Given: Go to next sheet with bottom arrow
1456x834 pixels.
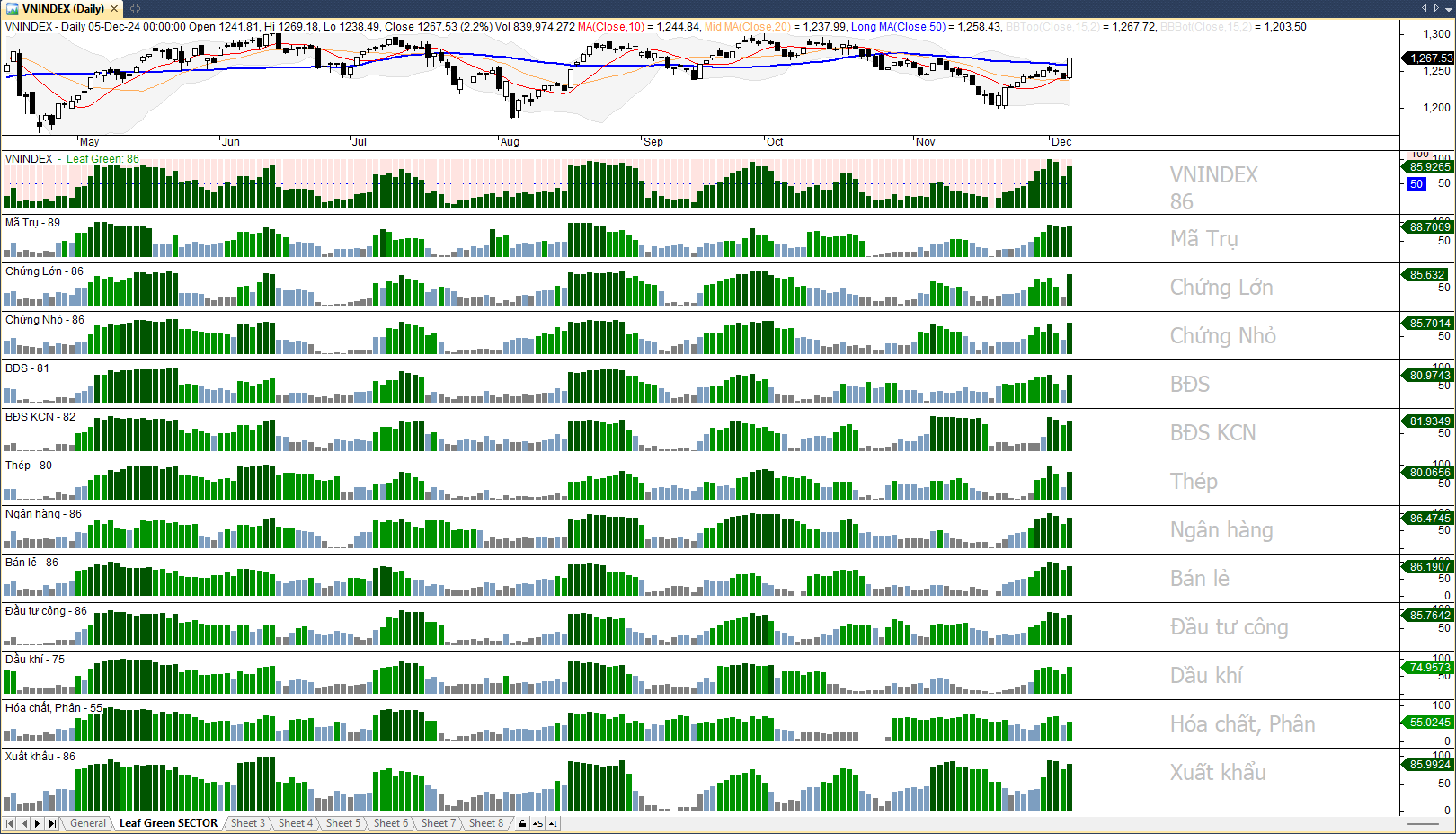Looking at the screenshot, I should click(38, 823).
